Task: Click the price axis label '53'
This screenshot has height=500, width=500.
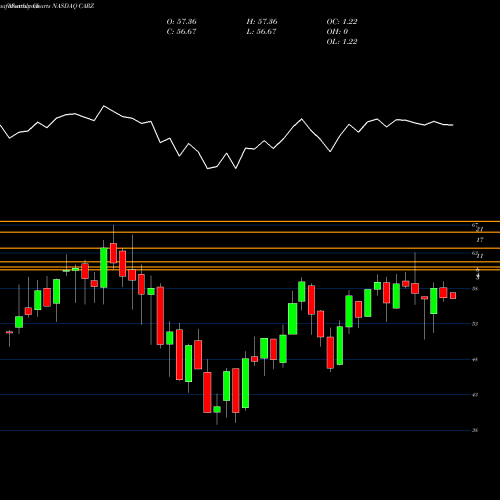Action: click(x=475, y=324)
